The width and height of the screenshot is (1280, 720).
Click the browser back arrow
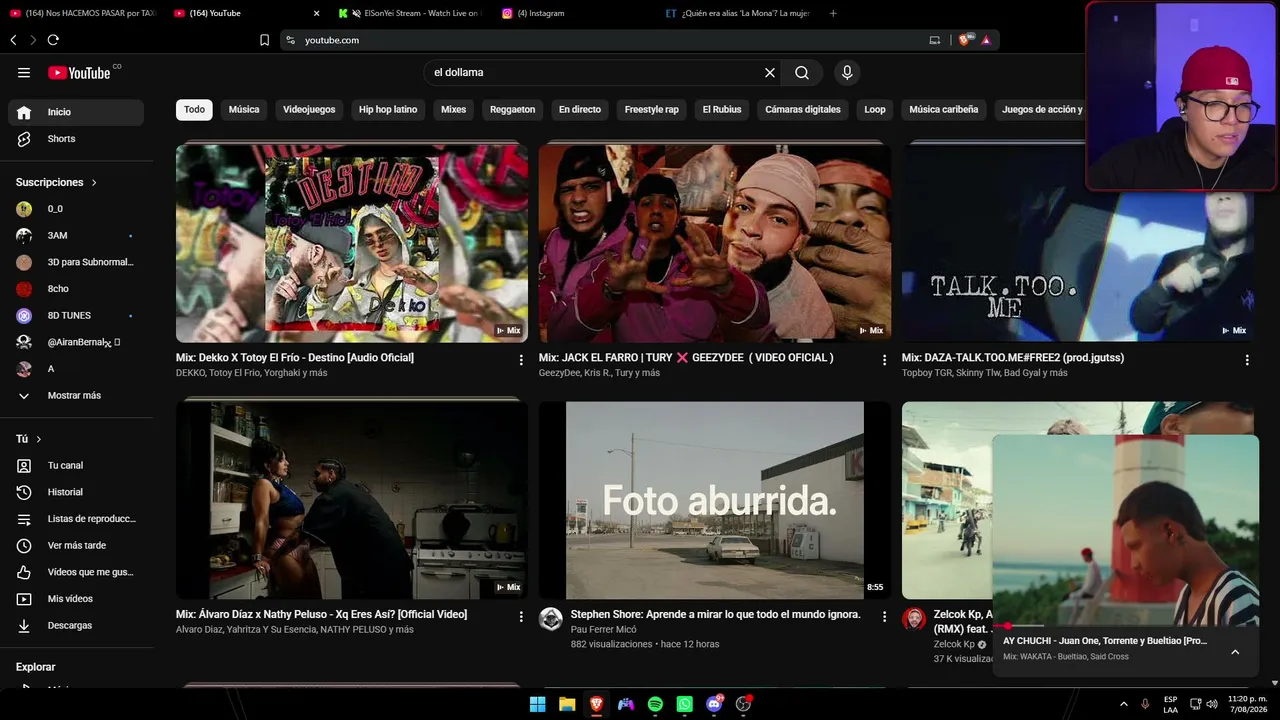pyautogui.click(x=13, y=40)
